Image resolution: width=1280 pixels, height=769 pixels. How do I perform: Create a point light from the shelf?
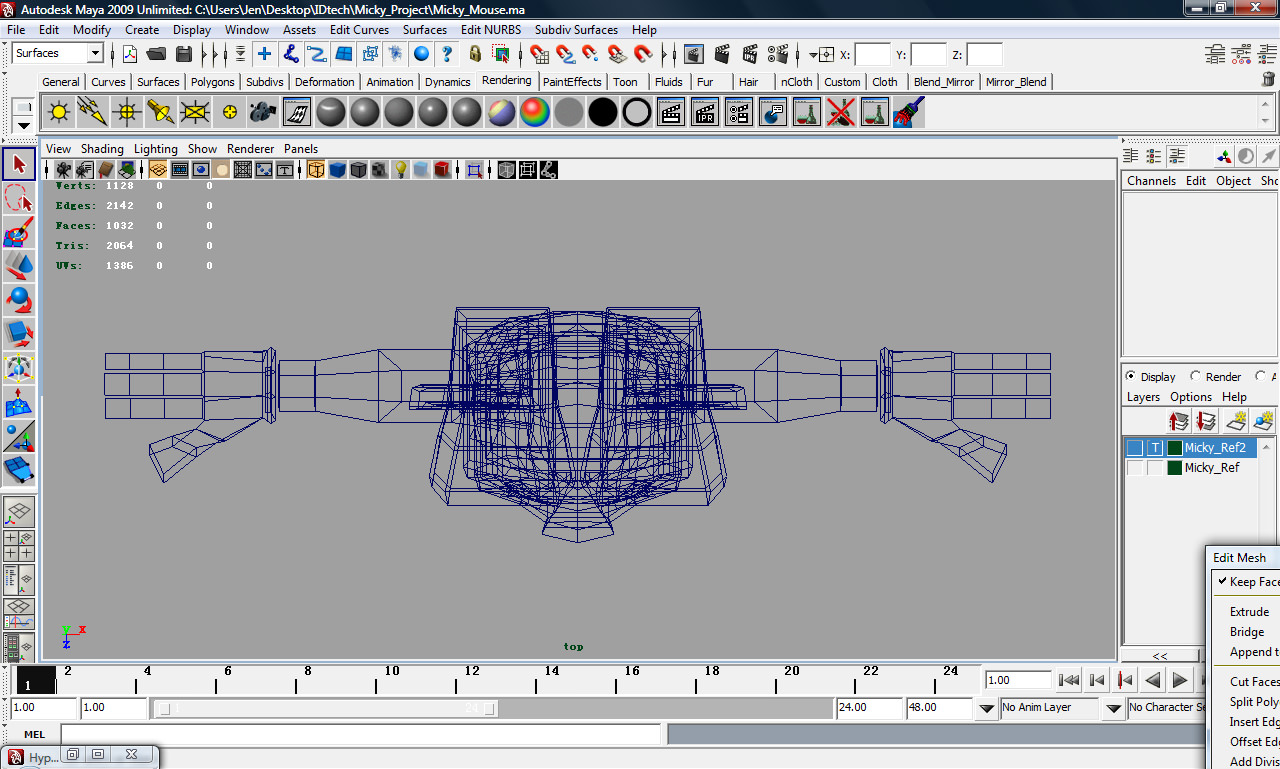click(x=127, y=112)
